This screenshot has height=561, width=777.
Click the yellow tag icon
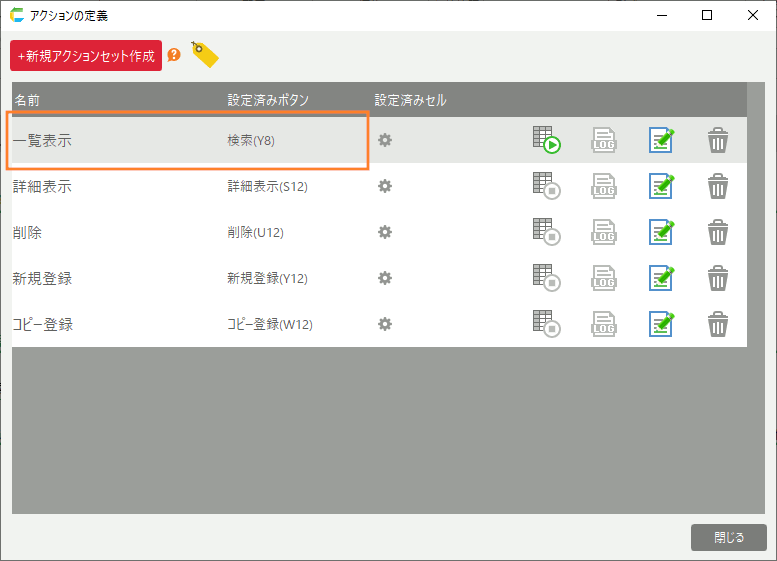[204, 55]
